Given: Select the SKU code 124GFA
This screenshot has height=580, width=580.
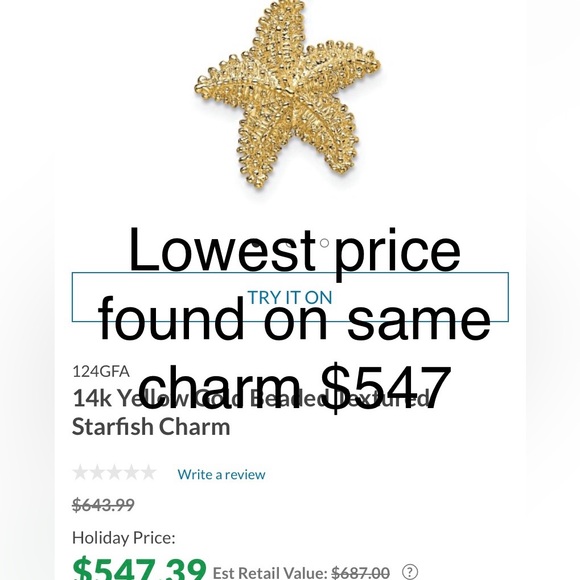Looking at the screenshot, I should coord(101,371).
